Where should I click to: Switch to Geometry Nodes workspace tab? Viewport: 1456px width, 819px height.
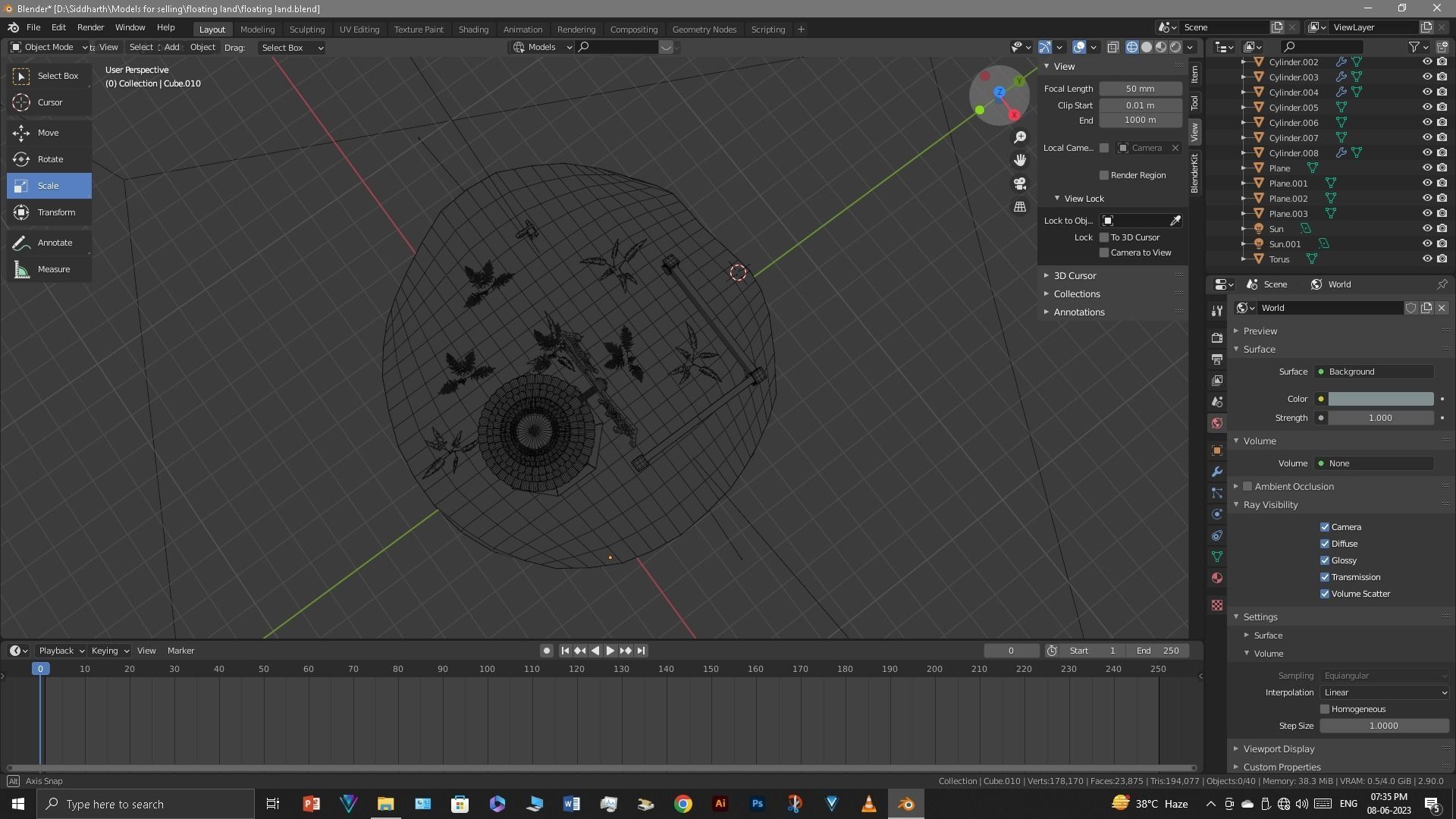[x=704, y=30]
